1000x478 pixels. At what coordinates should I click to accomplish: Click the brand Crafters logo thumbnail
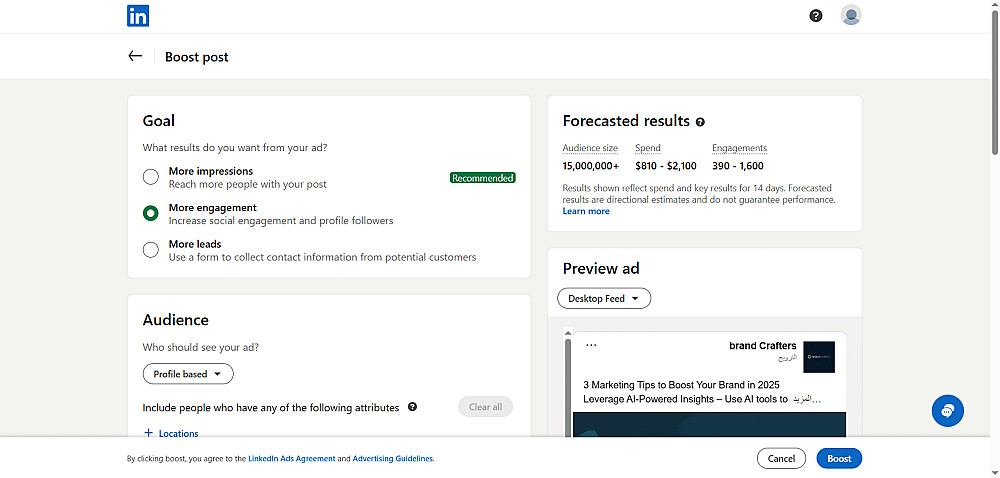[818, 357]
